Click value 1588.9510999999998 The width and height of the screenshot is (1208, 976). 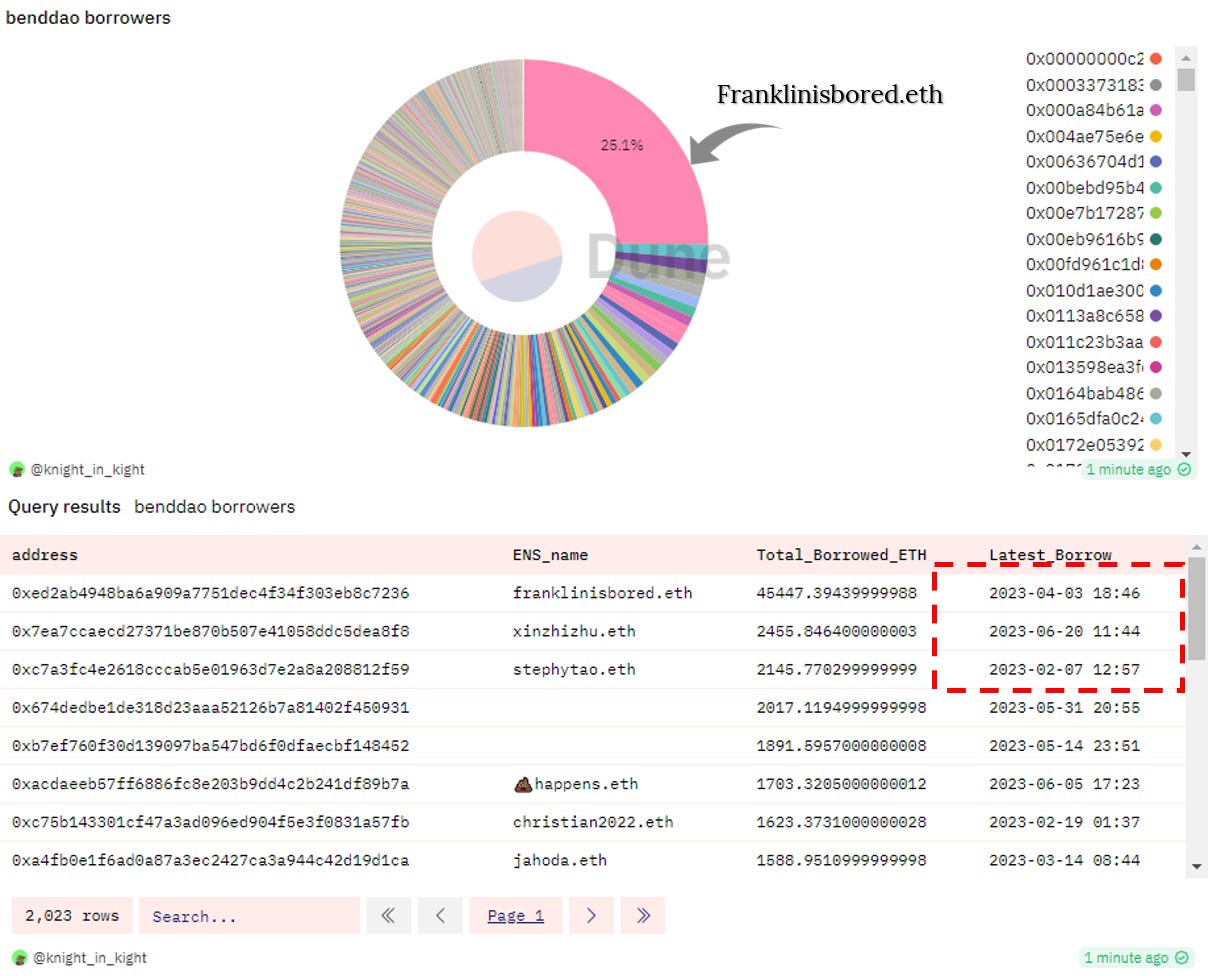841,859
